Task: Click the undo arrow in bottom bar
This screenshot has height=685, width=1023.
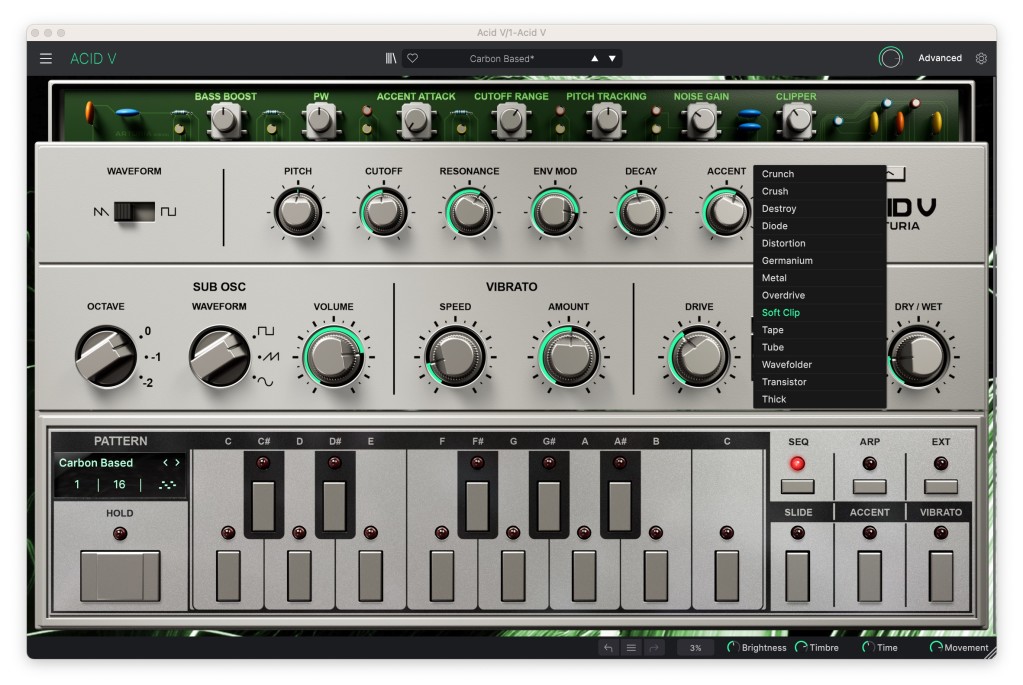Action: [x=608, y=648]
